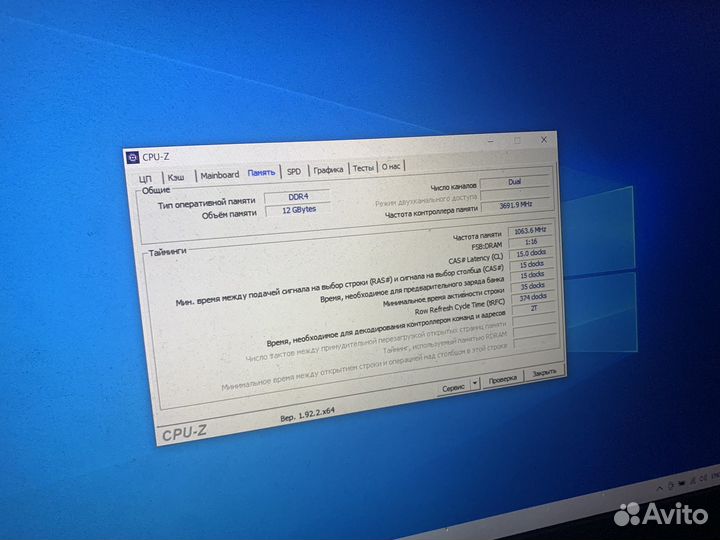This screenshot has height=540, width=720.
Task: Click the CAS# Latency (CL) label
Action: (x=476, y=259)
